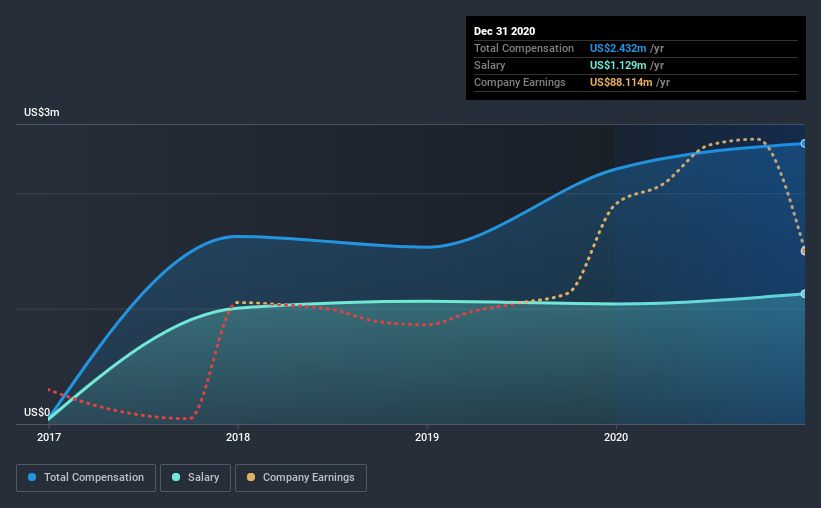
Task: Click the Company Earnings tooltip row label
Action: pos(519,82)
